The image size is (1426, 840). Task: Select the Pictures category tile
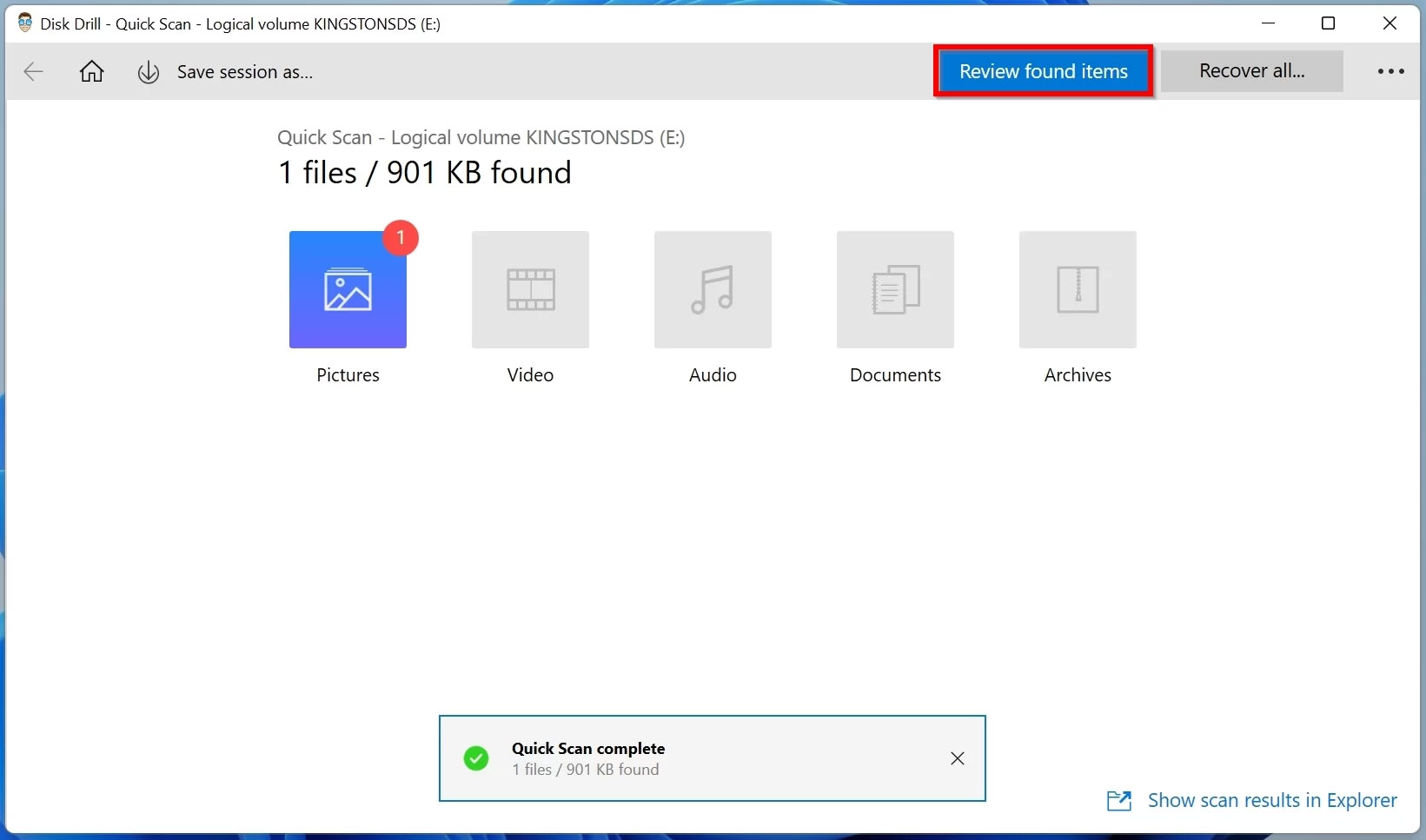[348, 289]
